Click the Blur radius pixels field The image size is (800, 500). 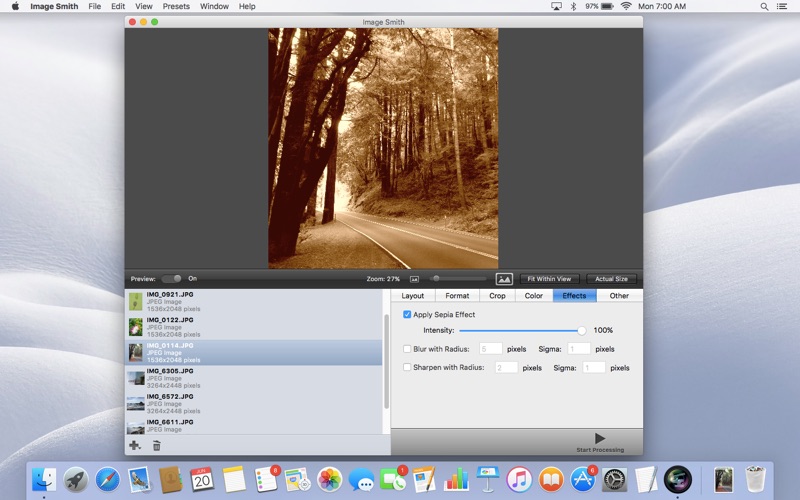pos(490,349)
